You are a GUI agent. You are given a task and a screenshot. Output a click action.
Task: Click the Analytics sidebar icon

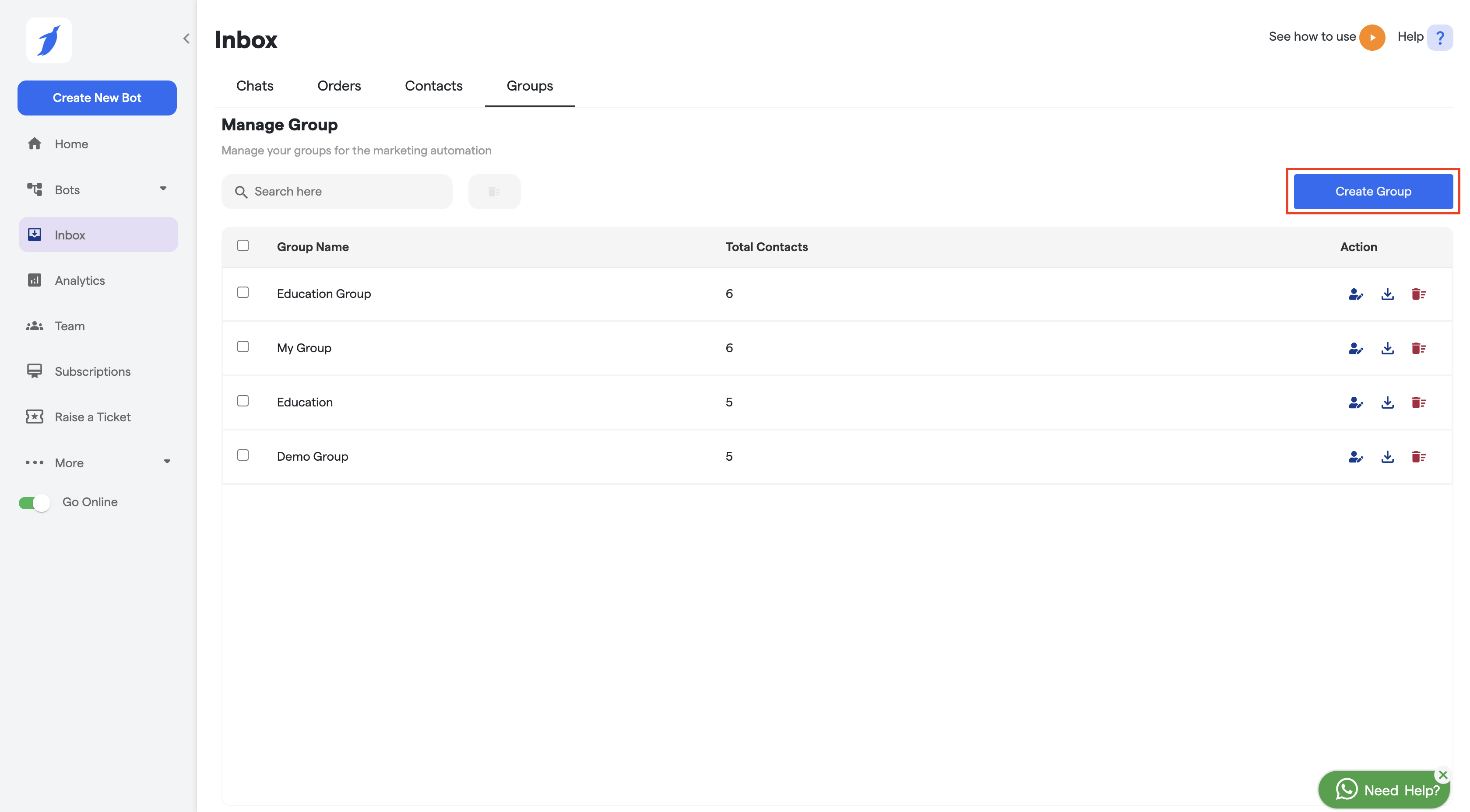pos(34,280)
